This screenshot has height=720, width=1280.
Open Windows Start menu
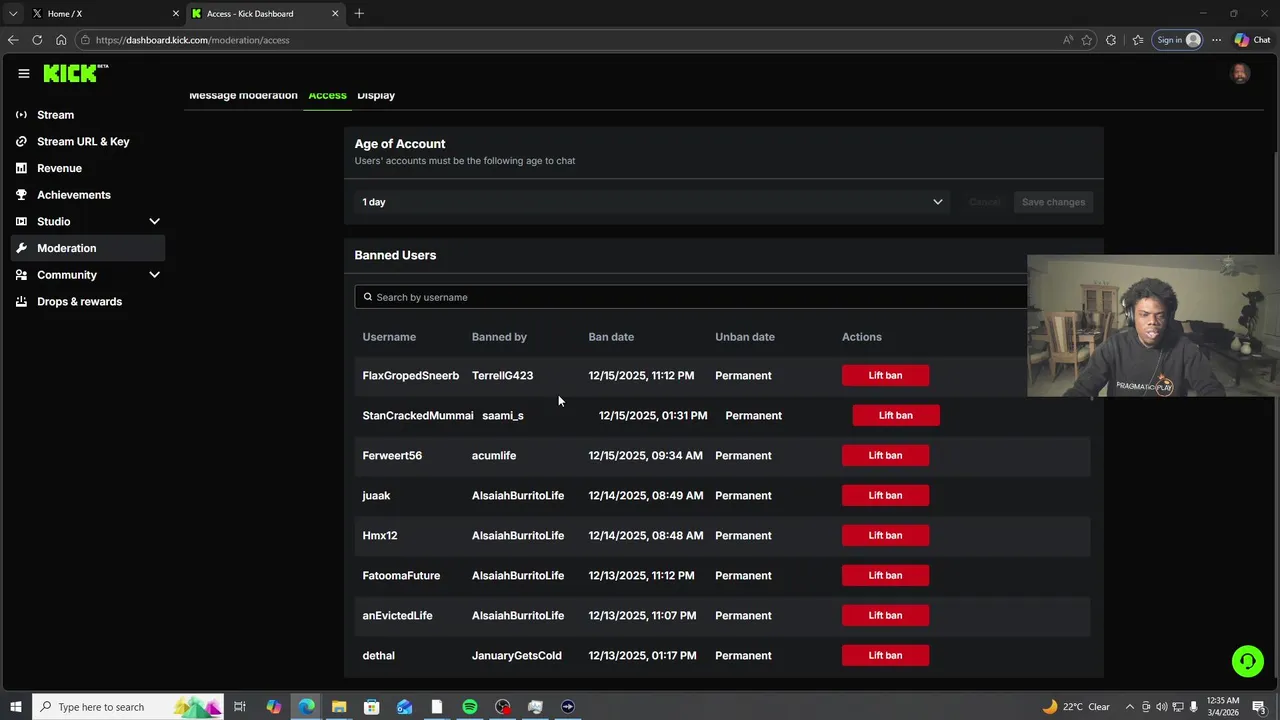(16, 707)
